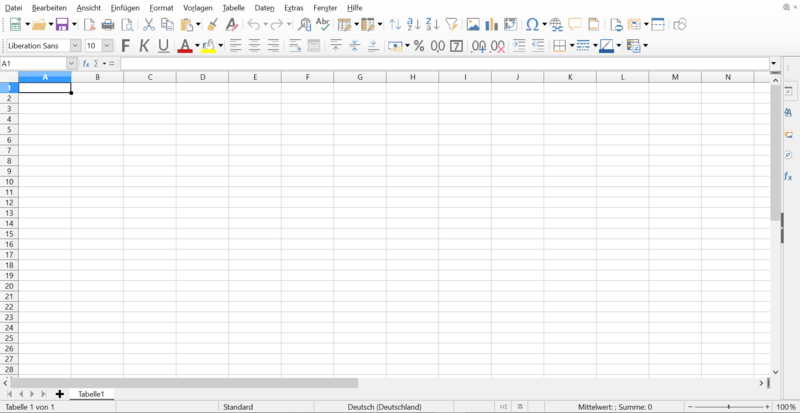Click the zoom slider in the status bar
This screenshot has height=413, width=800.
click(x=734, y=407)
